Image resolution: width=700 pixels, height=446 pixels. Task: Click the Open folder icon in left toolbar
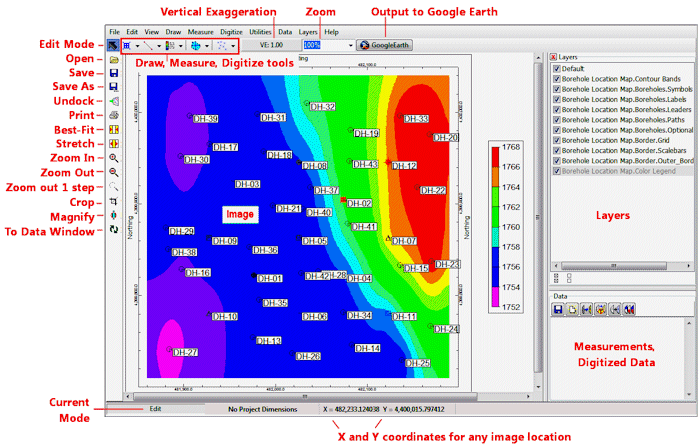pyautogui.click(x=113, y=60)
